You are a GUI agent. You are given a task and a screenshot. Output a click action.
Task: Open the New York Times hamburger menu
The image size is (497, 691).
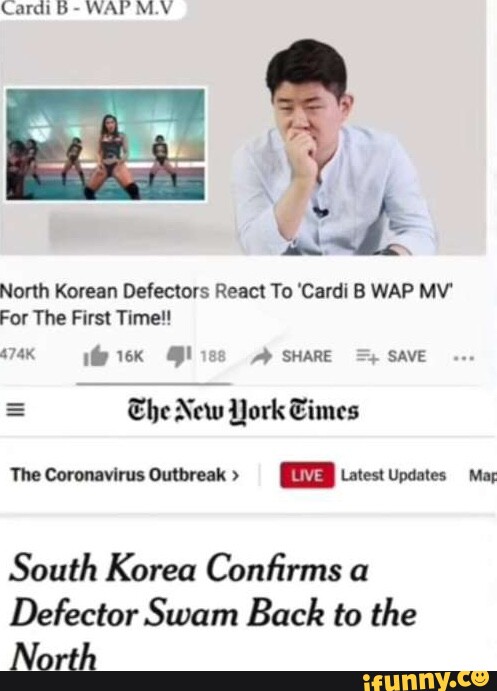pyautogui.click(x=16, y=411)
